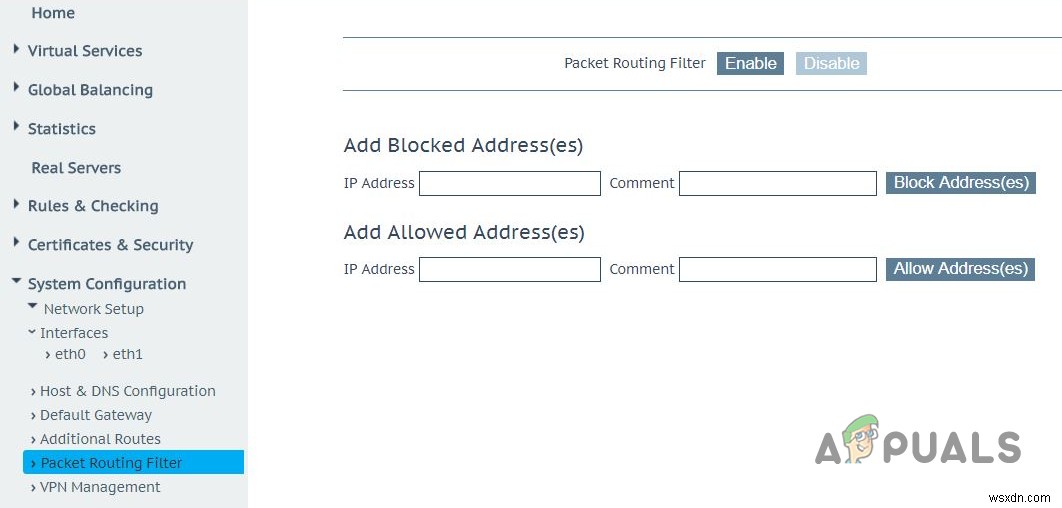Expand the Global Balancing section

click(x=17, y=88)
